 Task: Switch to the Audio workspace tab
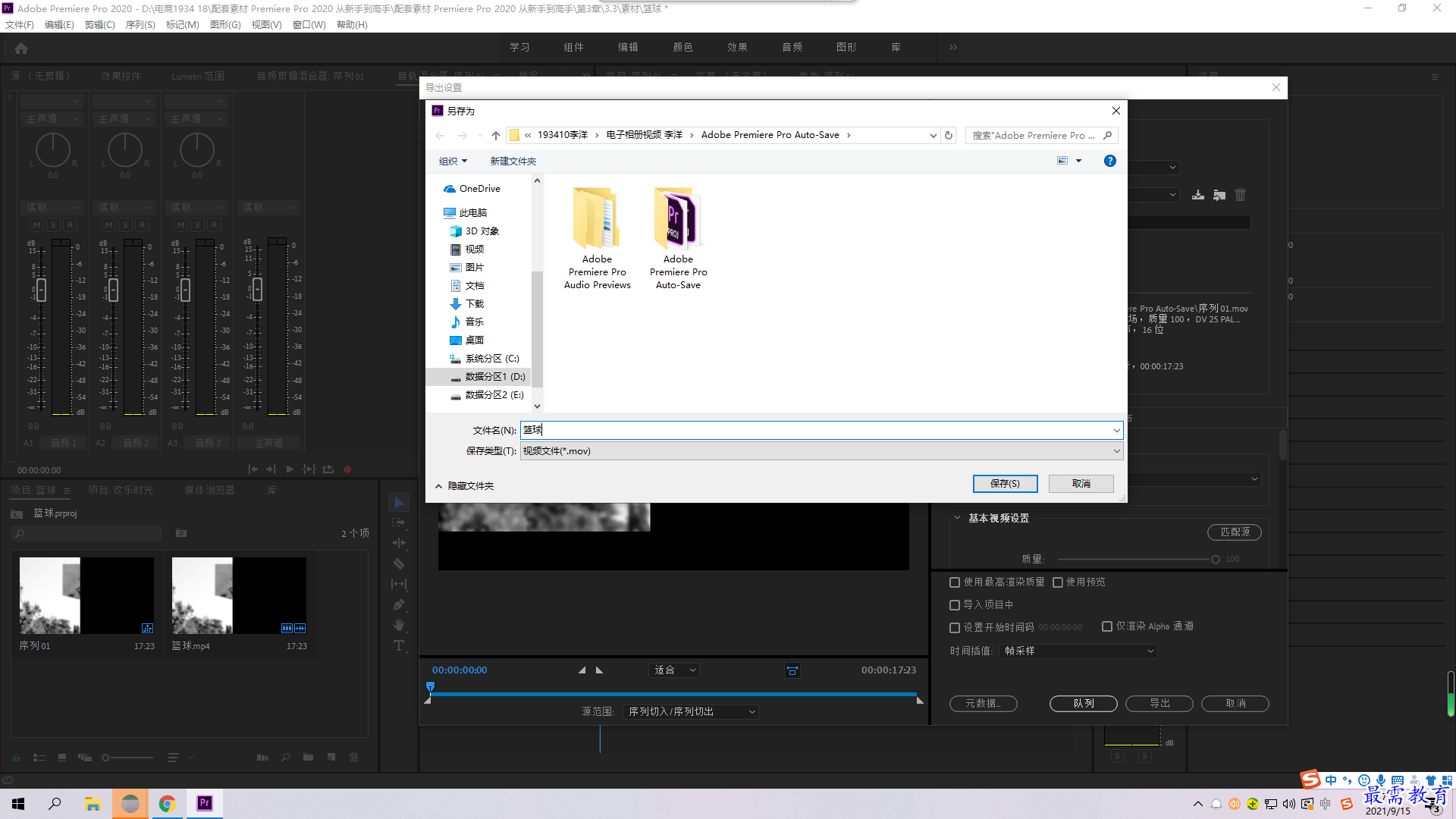coord(792,48)
